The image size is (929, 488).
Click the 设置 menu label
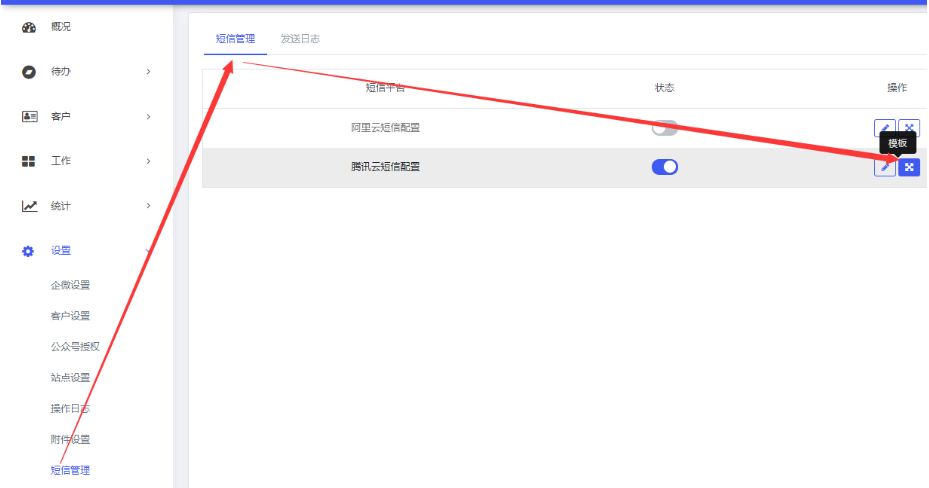(60, 251)
